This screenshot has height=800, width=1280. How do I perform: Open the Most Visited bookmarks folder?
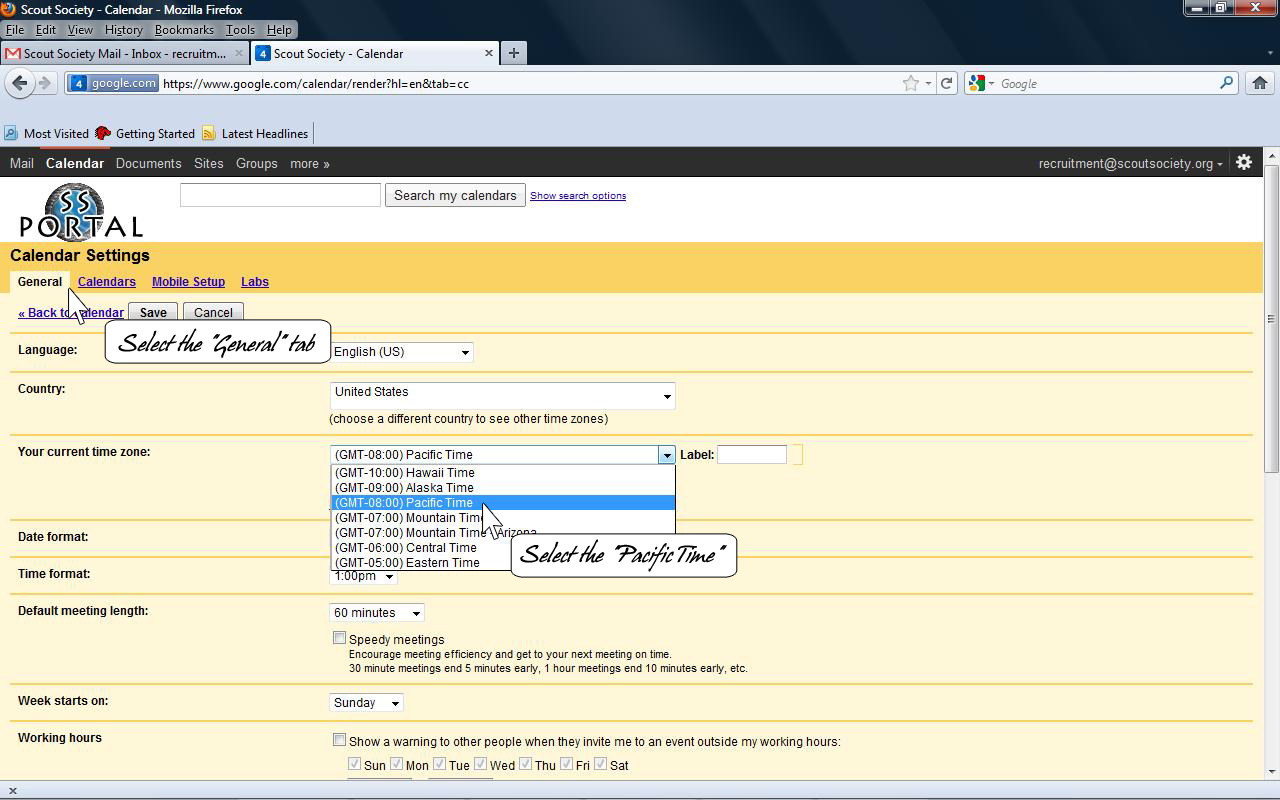(x=47, y=133)
